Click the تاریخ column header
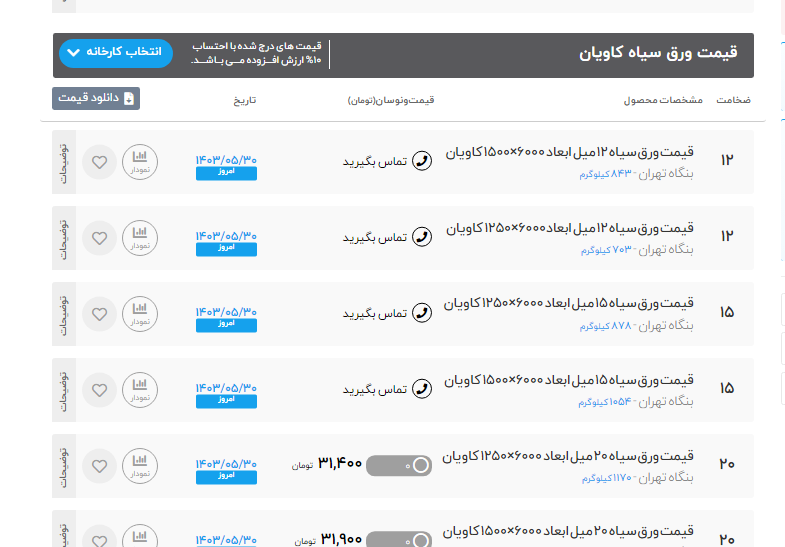This screenshot has height=547, width=785. pos(245,101)
